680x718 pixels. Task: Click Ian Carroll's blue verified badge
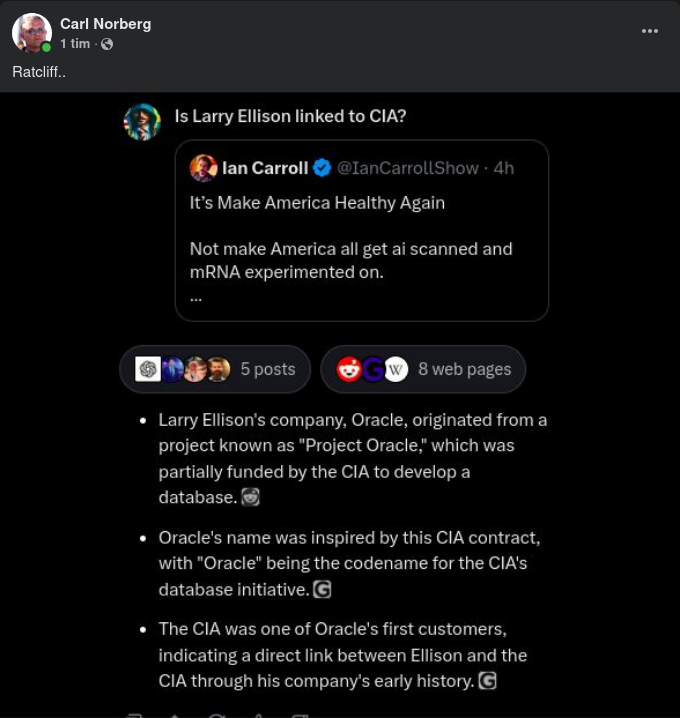[322, 168]
